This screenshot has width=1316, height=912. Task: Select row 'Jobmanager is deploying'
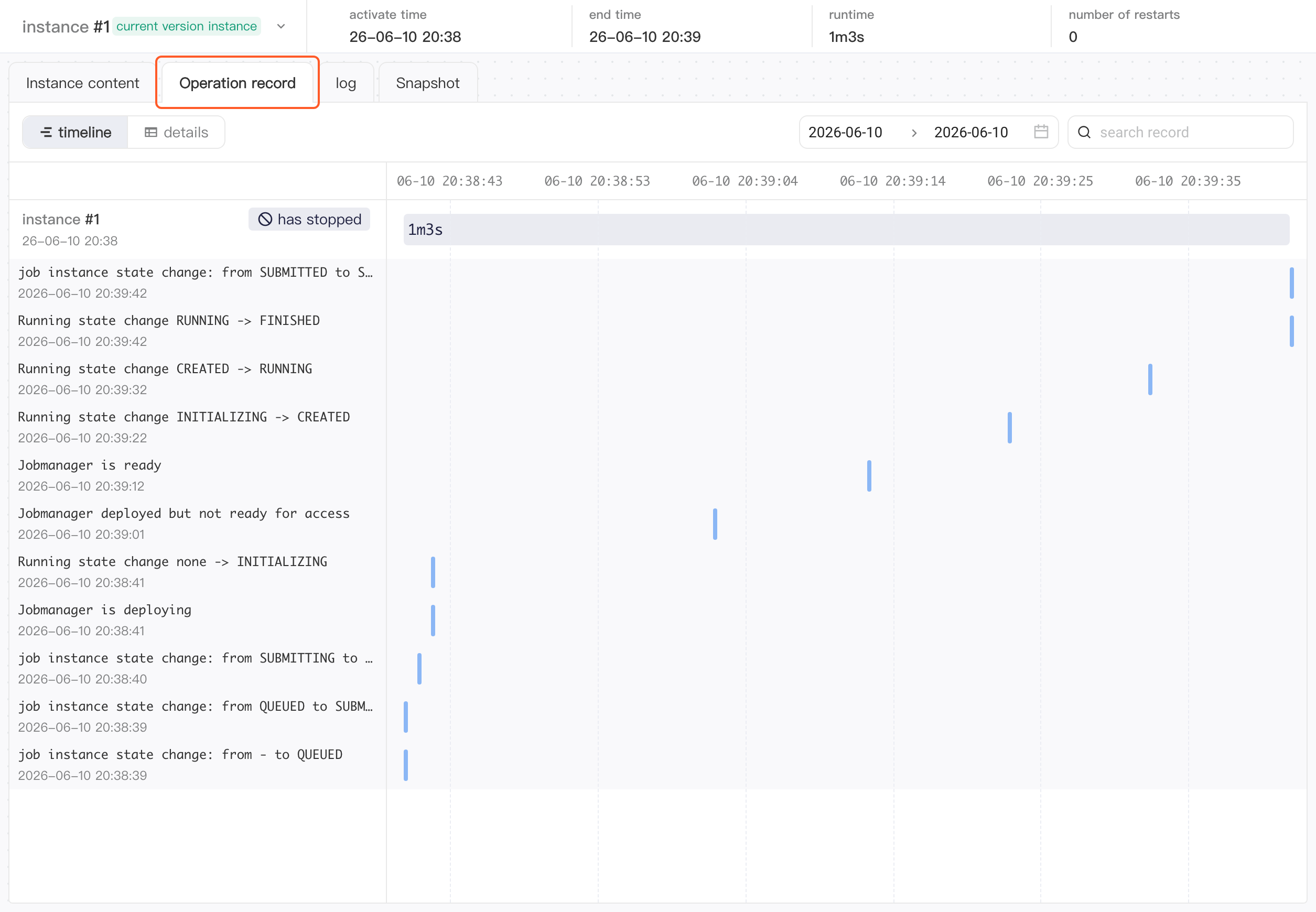coord(197,620)
